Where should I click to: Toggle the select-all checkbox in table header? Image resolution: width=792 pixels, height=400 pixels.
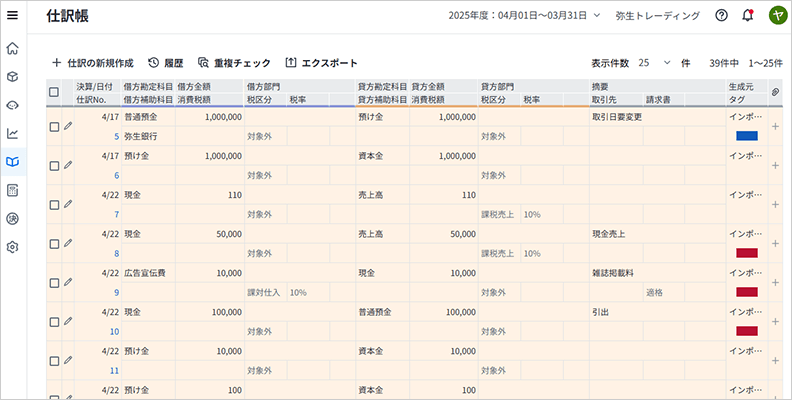click(54, 93)
